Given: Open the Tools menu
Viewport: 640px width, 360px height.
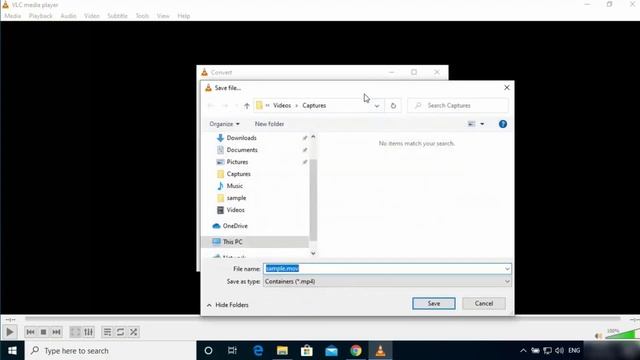Looking at the screenshot, I should click(x=142, y=16).
